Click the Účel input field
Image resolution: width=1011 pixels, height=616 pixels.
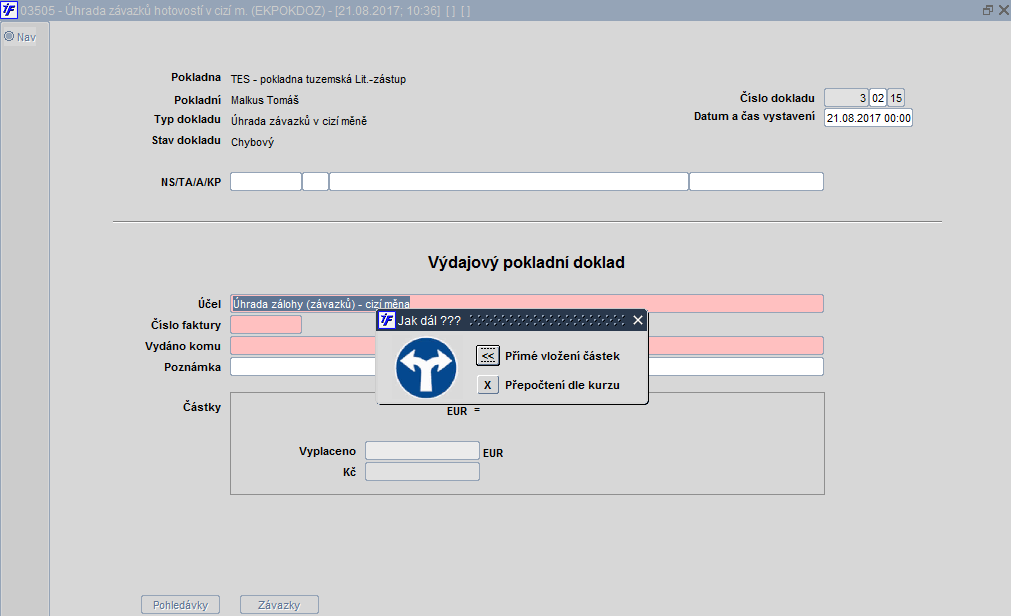(x=527, y=304)
